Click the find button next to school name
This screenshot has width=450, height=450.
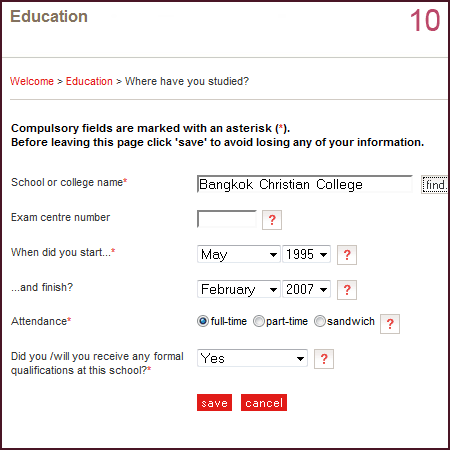pyautogui.click(x=435, y=185)
